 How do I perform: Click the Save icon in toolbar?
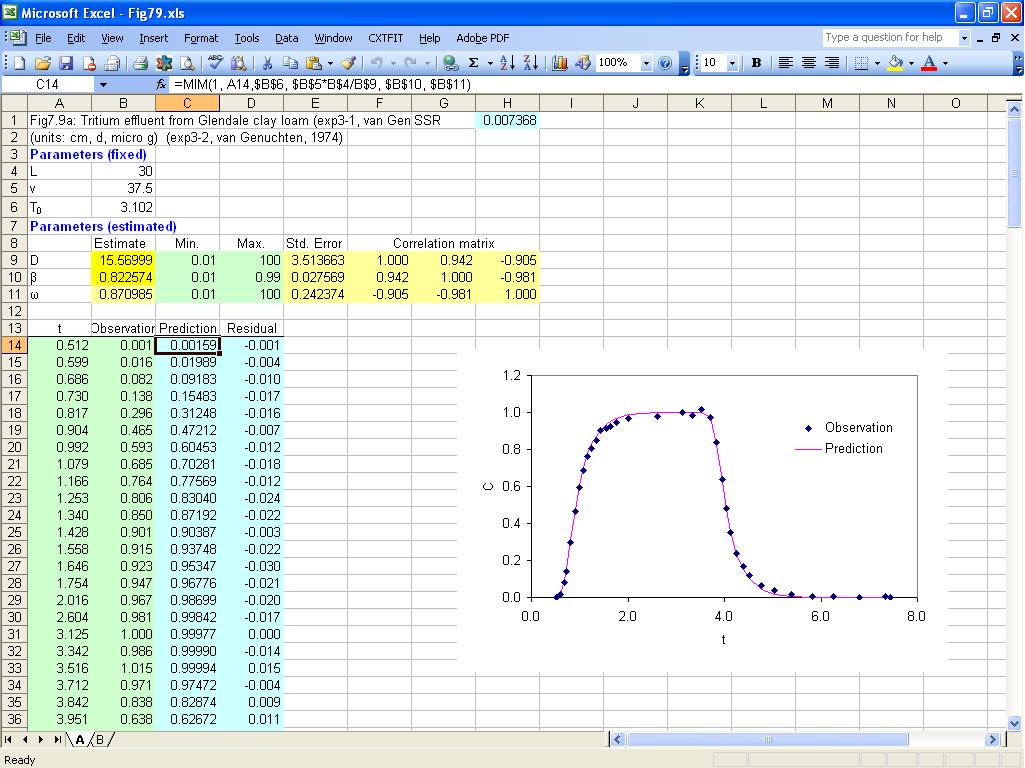tap(66, 63)
